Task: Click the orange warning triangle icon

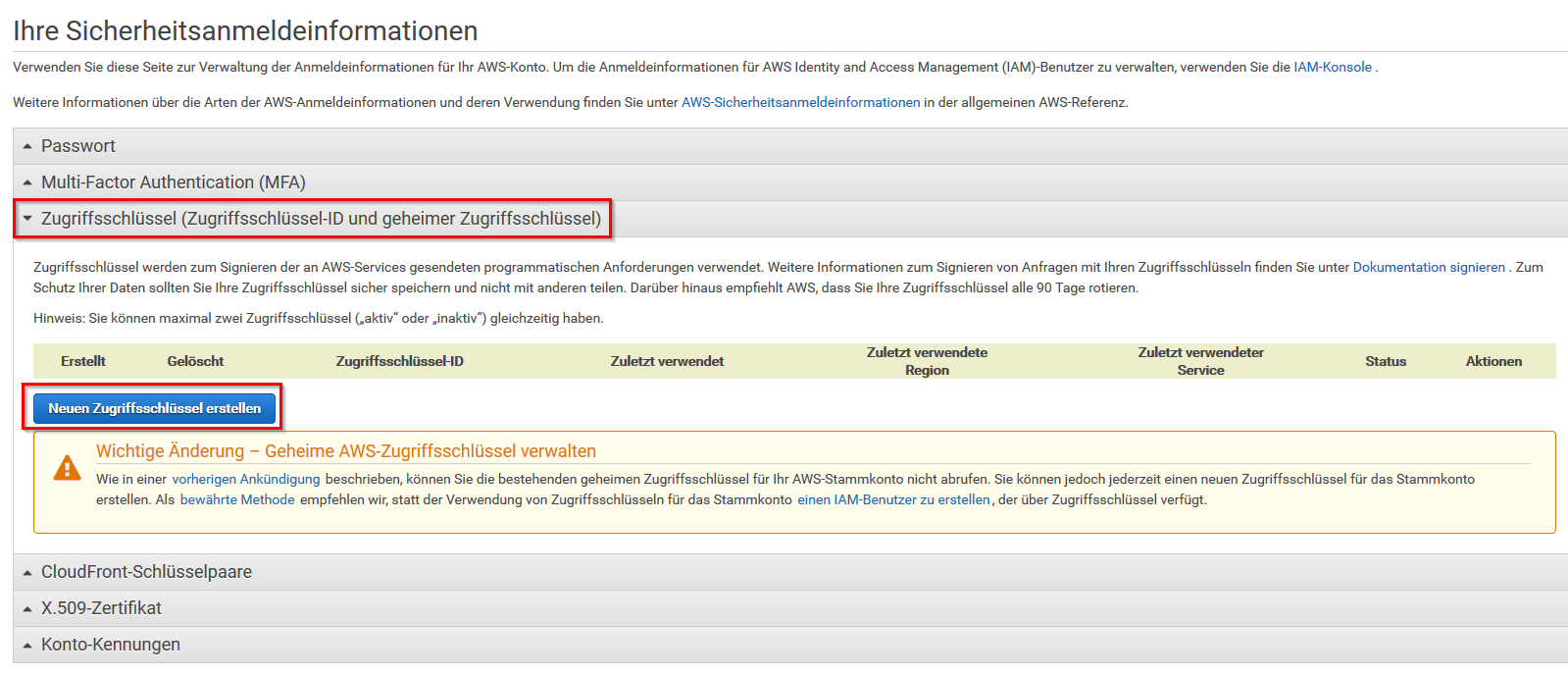Action: (x=67, y=468)
